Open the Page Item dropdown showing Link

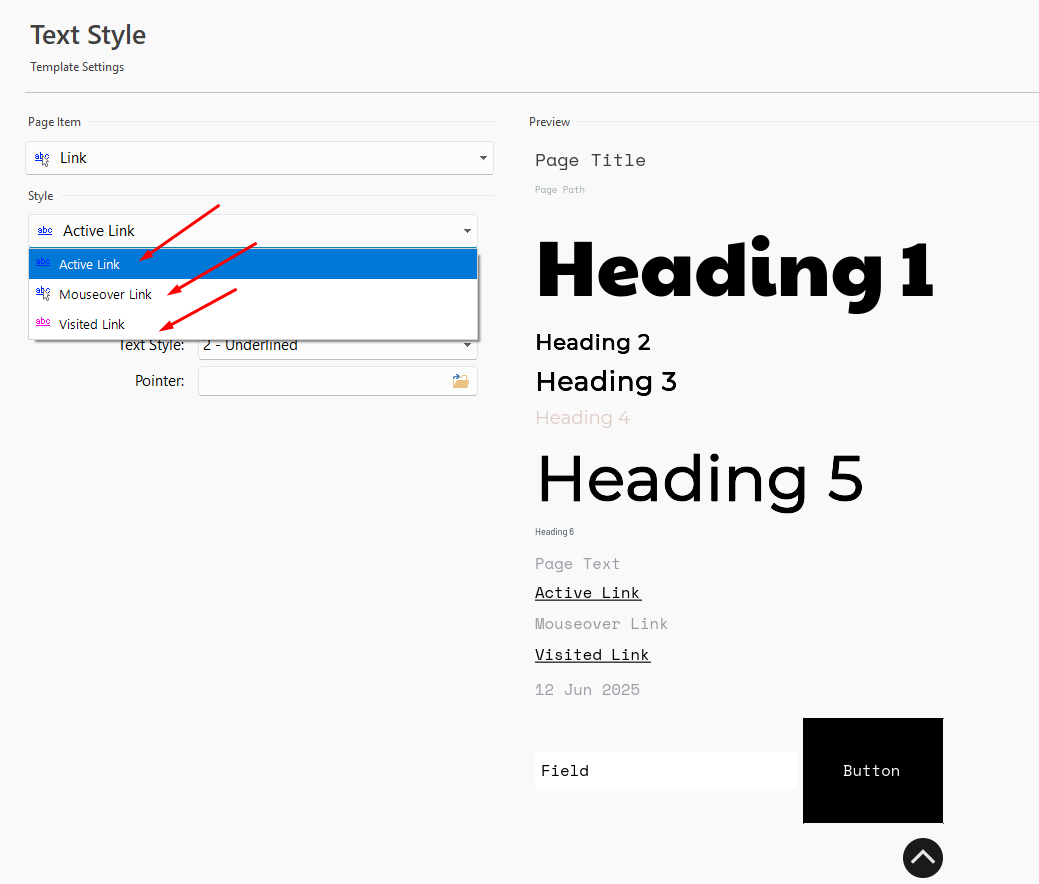[x=259, y=158]
